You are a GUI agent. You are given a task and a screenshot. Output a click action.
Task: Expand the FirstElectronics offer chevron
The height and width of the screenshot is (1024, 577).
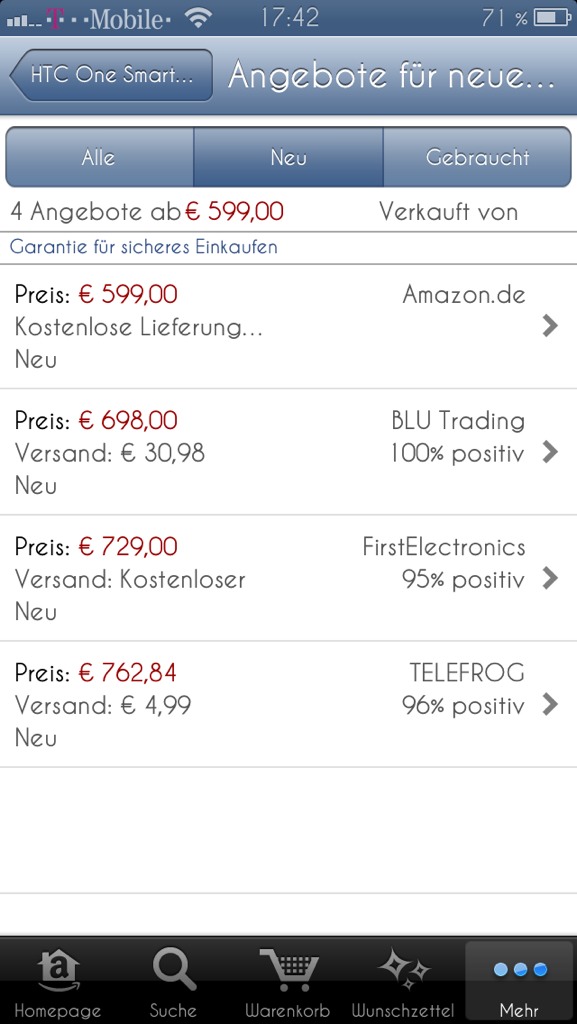(x=550, y=578)
